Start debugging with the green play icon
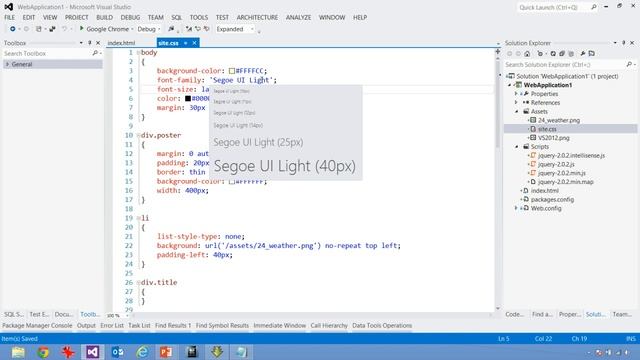The width and height of the screenshot is (640, 360). [x=82, y=29]
